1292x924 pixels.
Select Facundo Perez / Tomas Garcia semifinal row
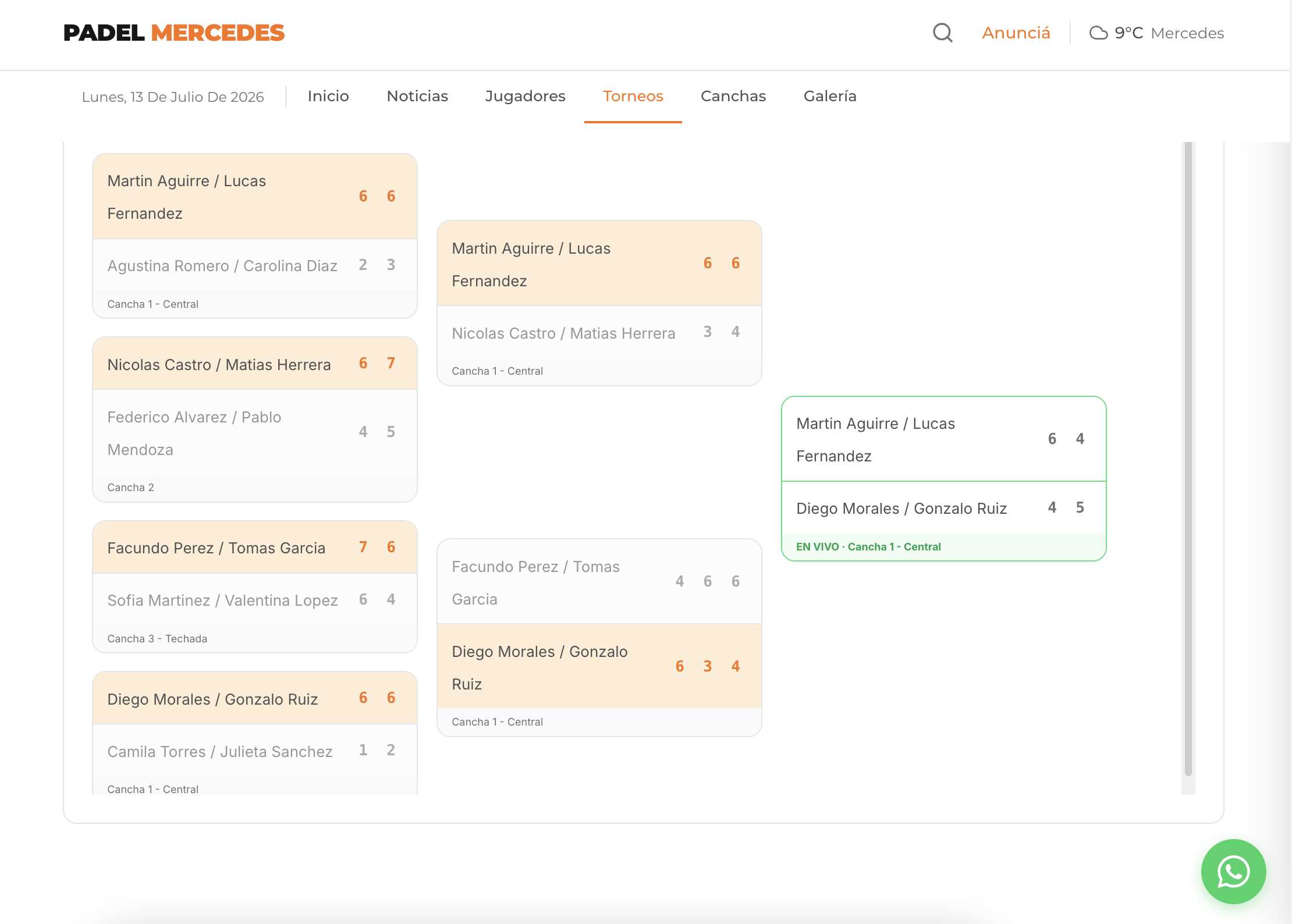tap(599, 582)
